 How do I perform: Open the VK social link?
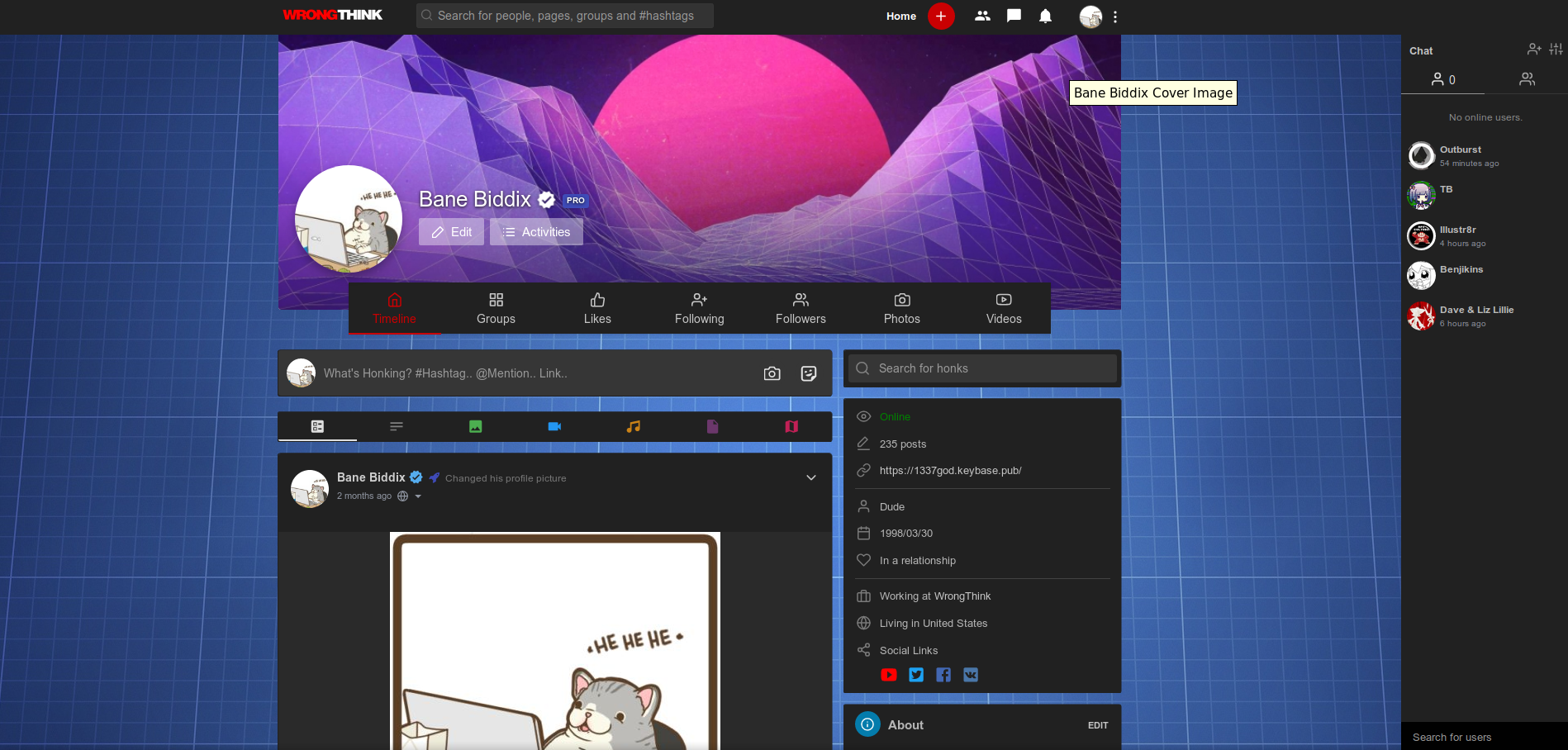click(x=971, y=675)
